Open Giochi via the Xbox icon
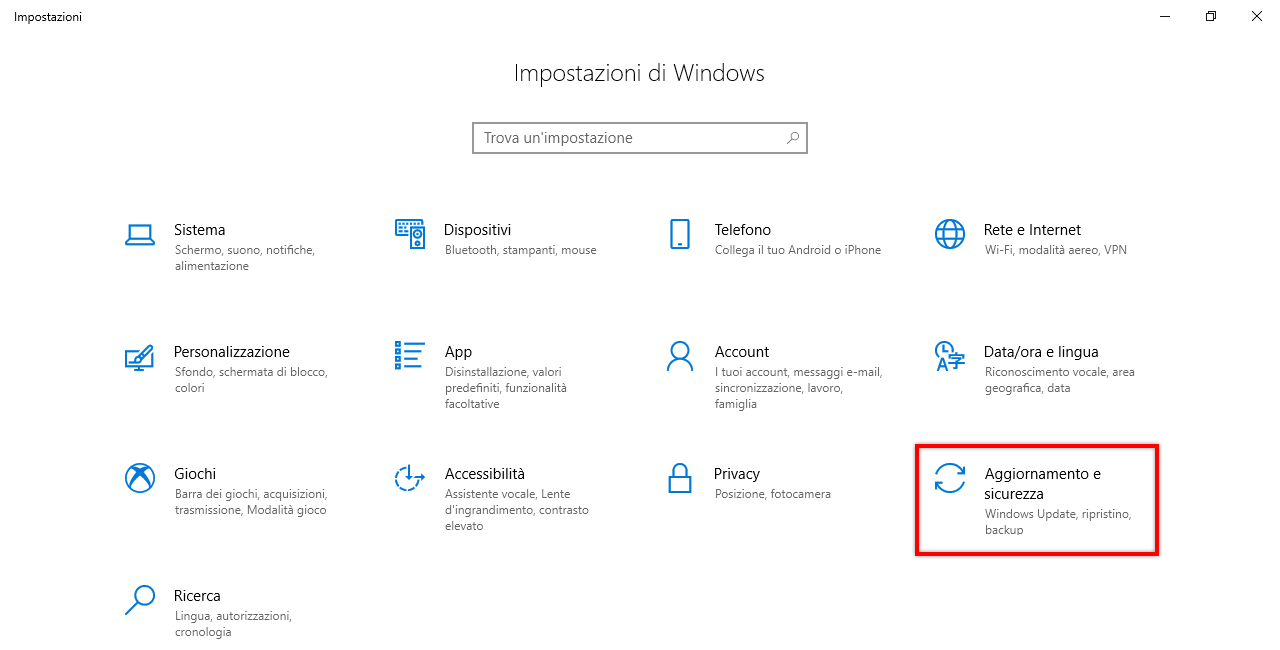Screen dimensions: 1280x650 pos(140,479)
